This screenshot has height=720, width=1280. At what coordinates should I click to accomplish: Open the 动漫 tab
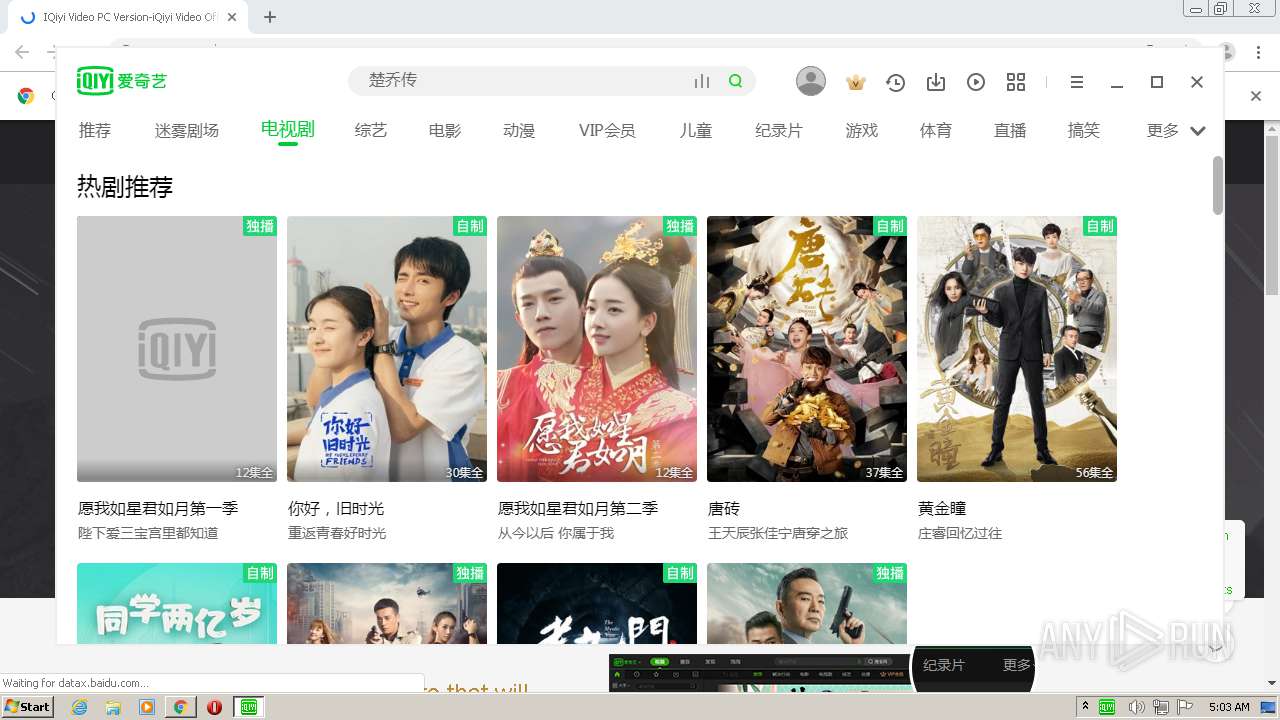pos(519,131)
